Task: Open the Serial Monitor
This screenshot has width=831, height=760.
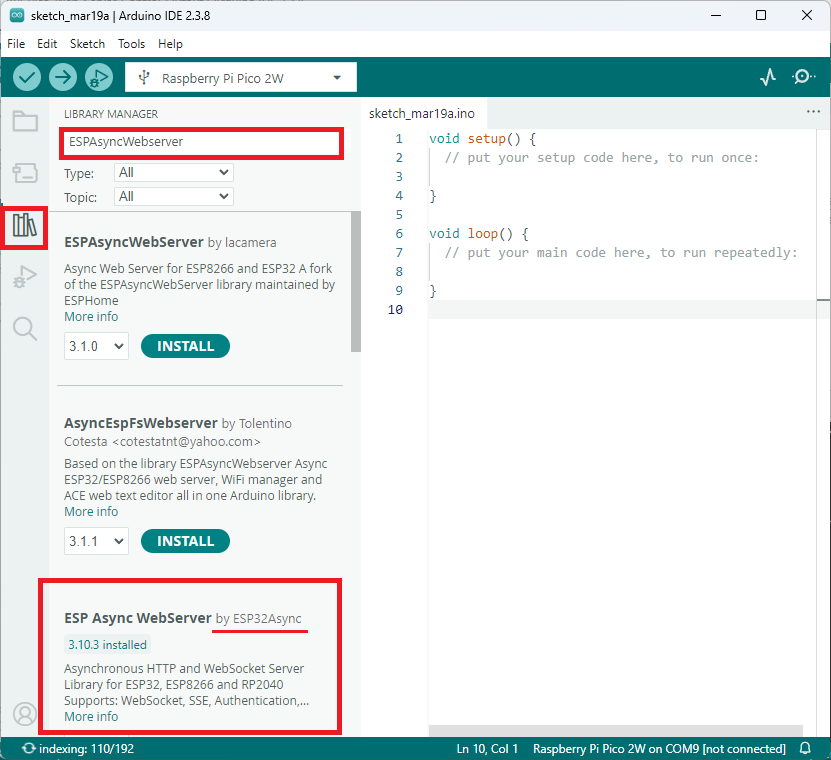Action: [803, 77]
